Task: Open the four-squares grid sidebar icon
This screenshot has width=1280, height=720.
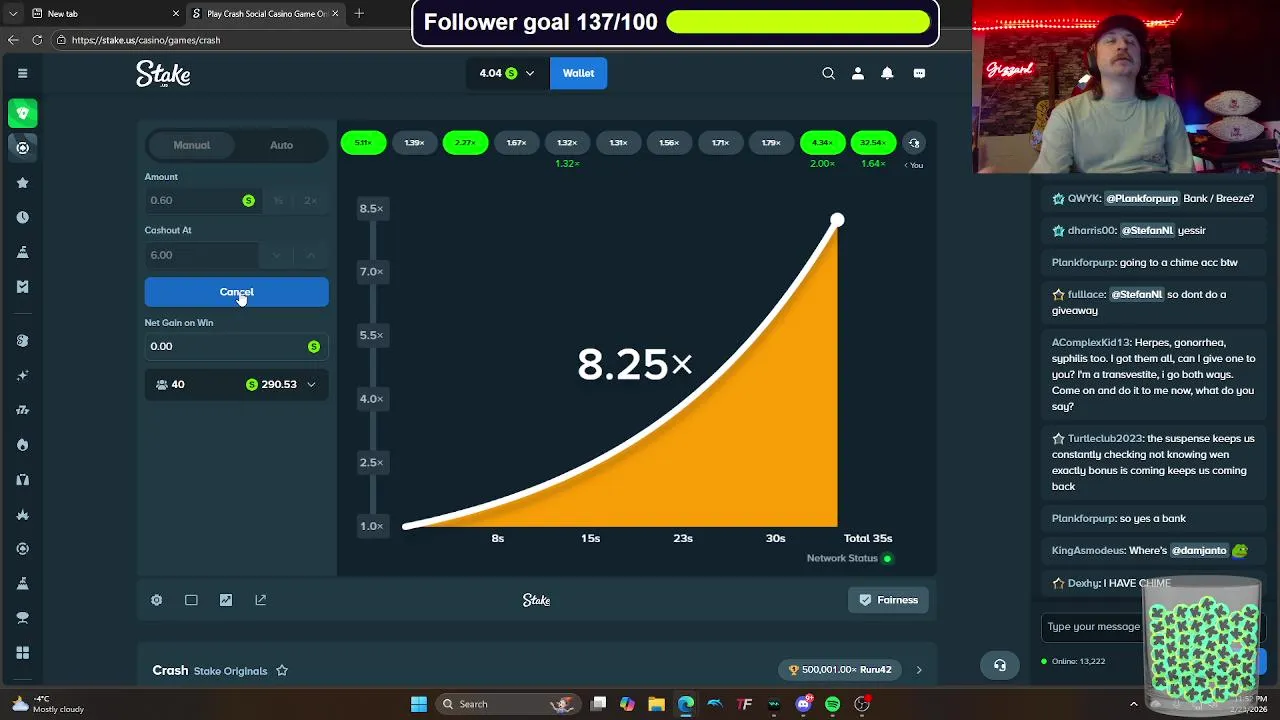Action: 22,652
